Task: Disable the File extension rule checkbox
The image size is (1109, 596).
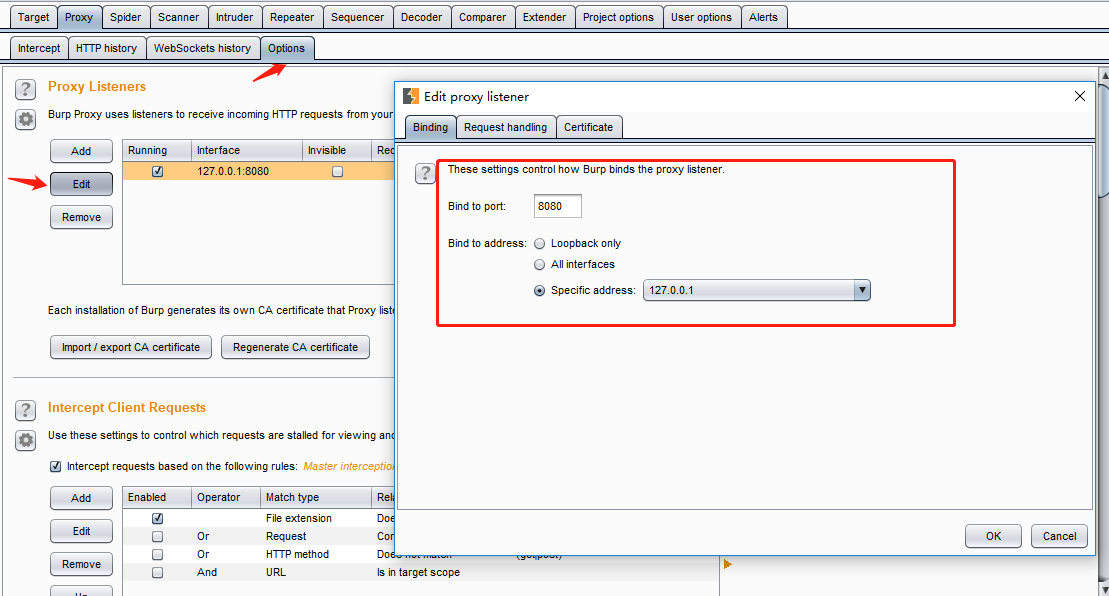Action: click(x=158, y=518)
